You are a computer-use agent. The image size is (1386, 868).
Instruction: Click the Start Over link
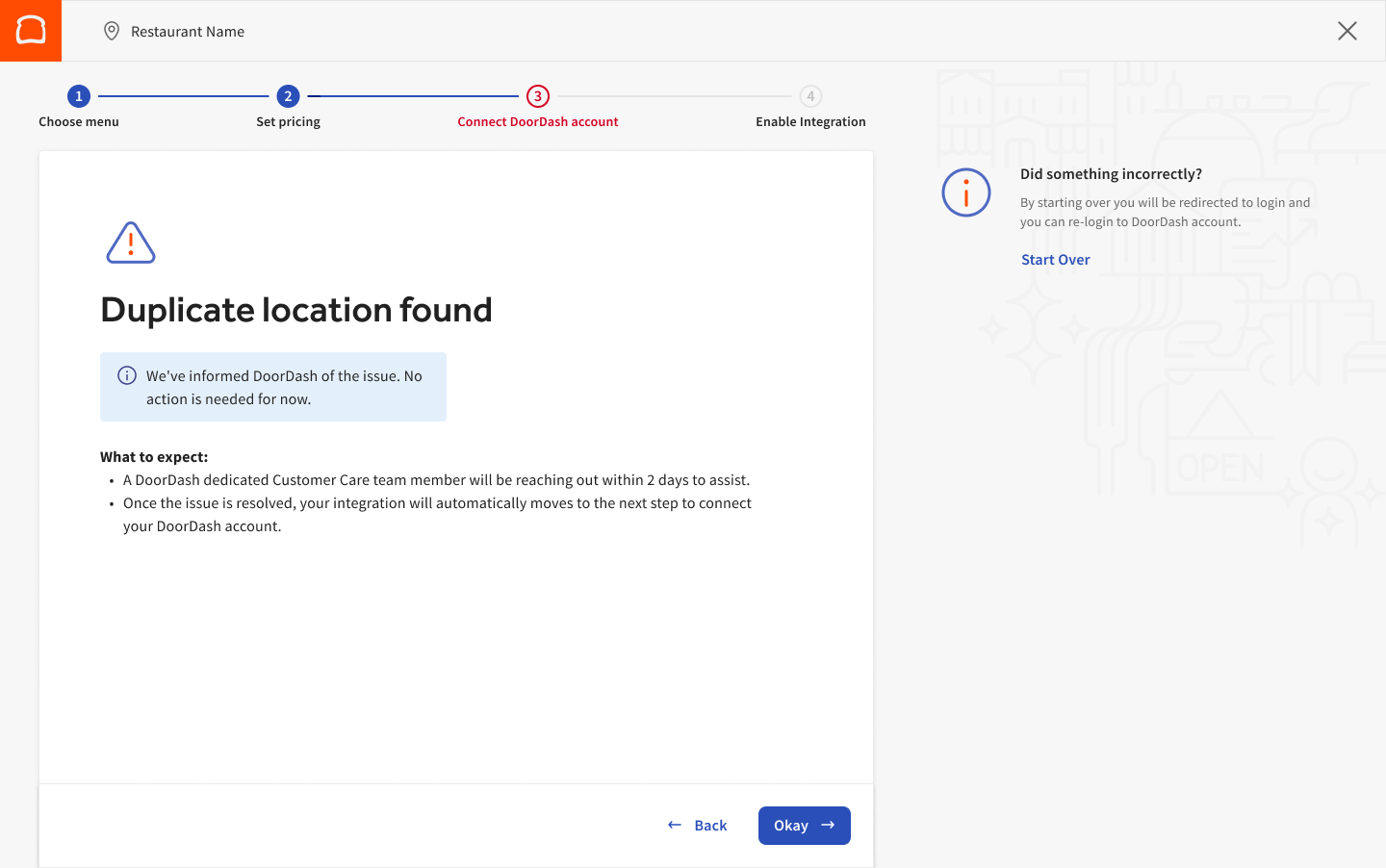[x=1055, y=260]
